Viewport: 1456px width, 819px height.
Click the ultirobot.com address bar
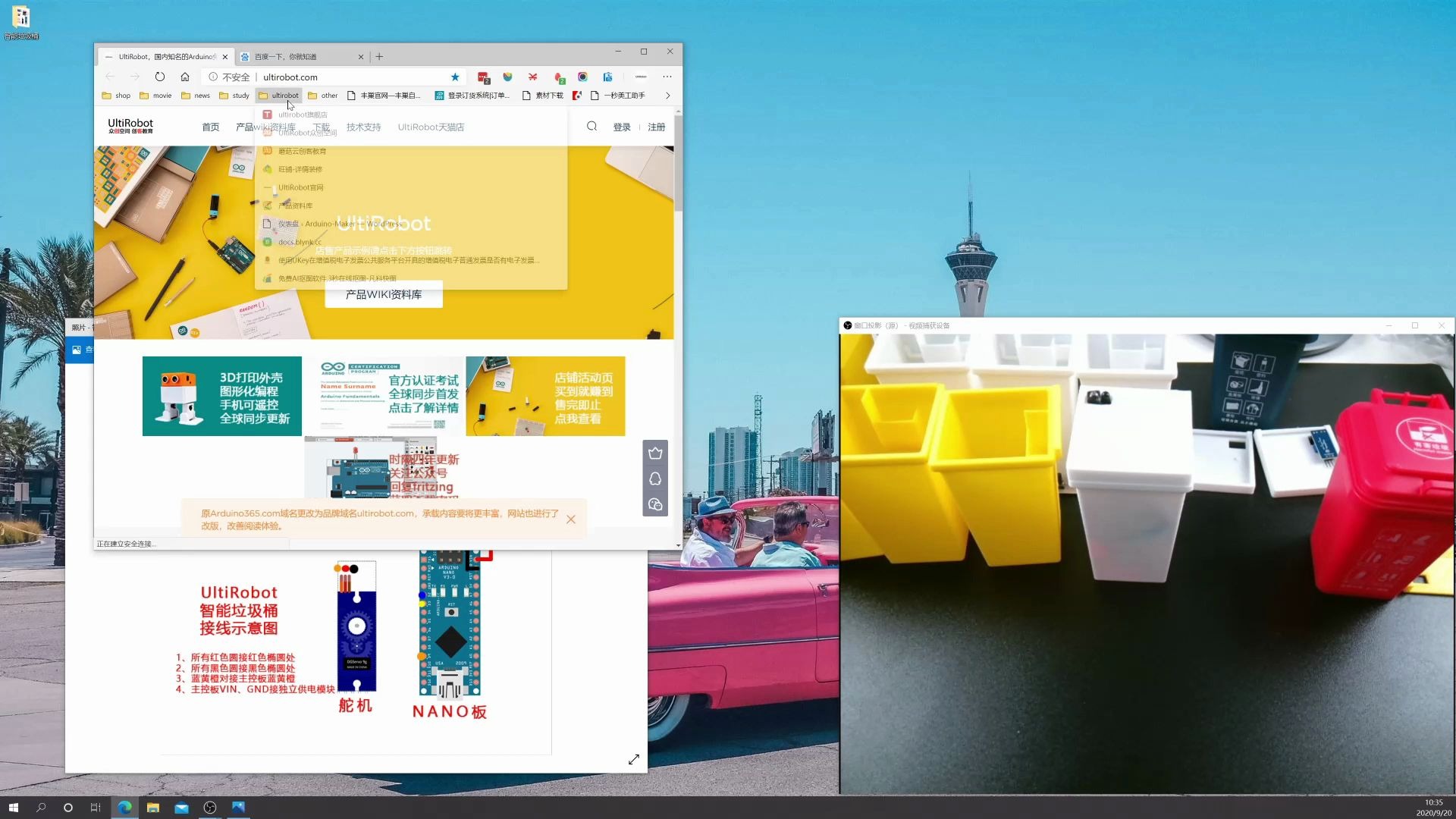[334, 77]
